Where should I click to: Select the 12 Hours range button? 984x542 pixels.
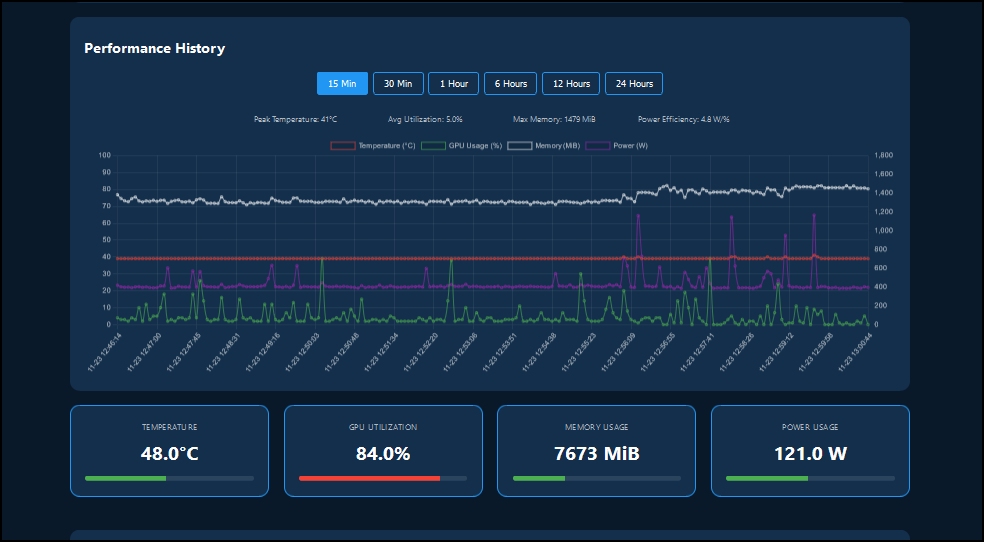570,83
